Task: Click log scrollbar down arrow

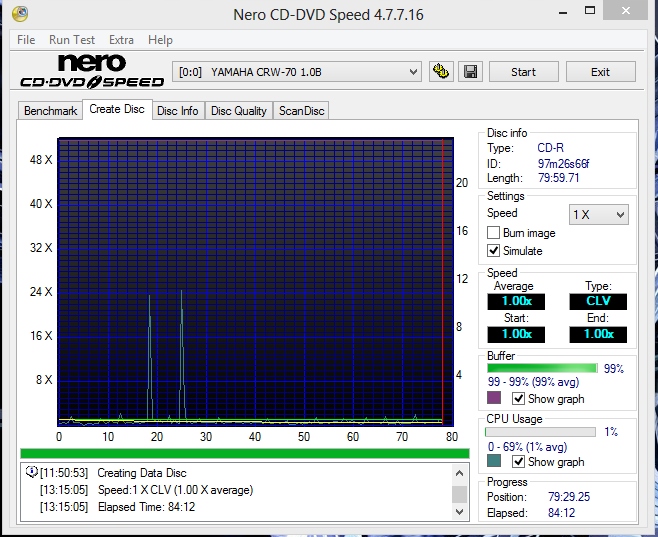Action: tap(460, 512)
